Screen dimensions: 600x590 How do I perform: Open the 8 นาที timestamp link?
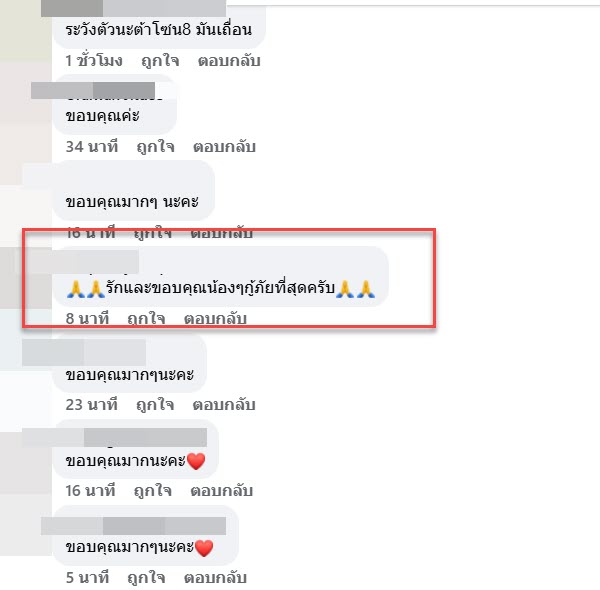click(87, 318)
